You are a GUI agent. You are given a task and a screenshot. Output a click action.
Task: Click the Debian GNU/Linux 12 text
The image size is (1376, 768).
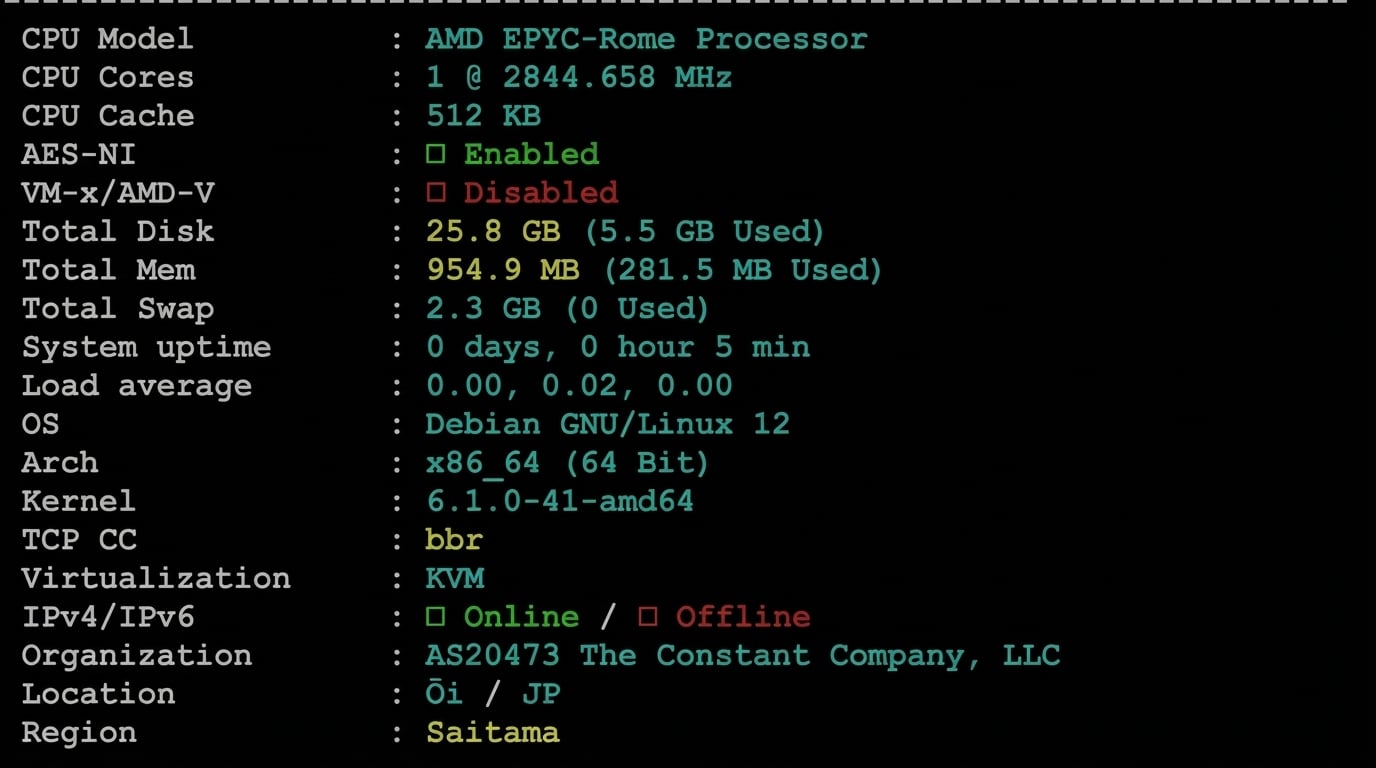coord(607,424)
